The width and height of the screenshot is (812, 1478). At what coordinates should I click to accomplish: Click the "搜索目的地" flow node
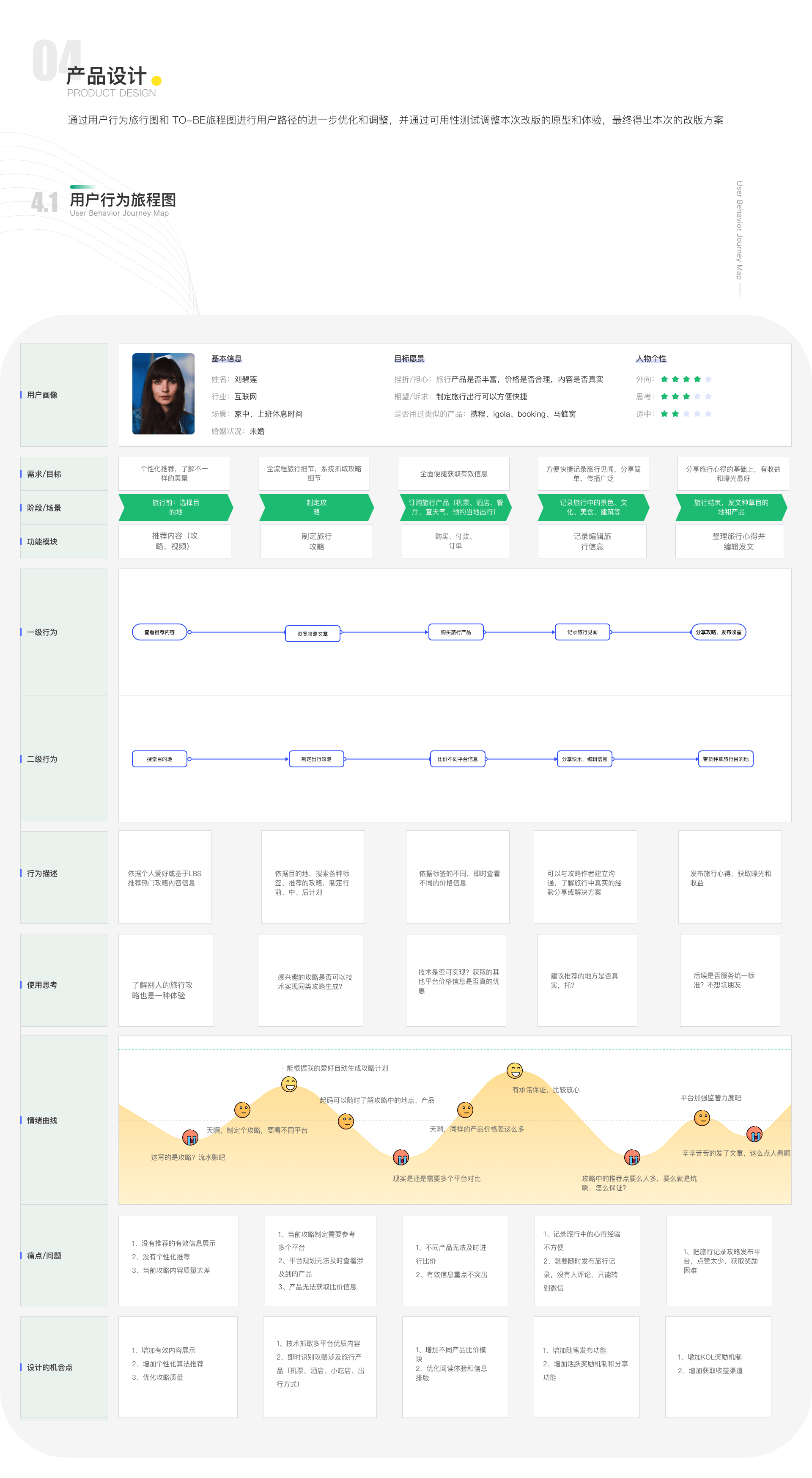coord(159,758)
